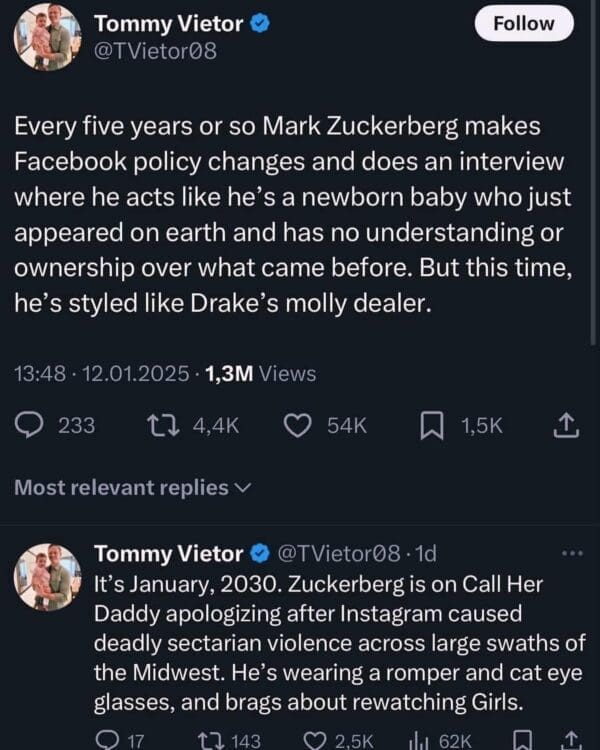Open the 1,3M Views count
Image resolution: width=600 pixels, height=750 pixels.
[x=260, y=374]
